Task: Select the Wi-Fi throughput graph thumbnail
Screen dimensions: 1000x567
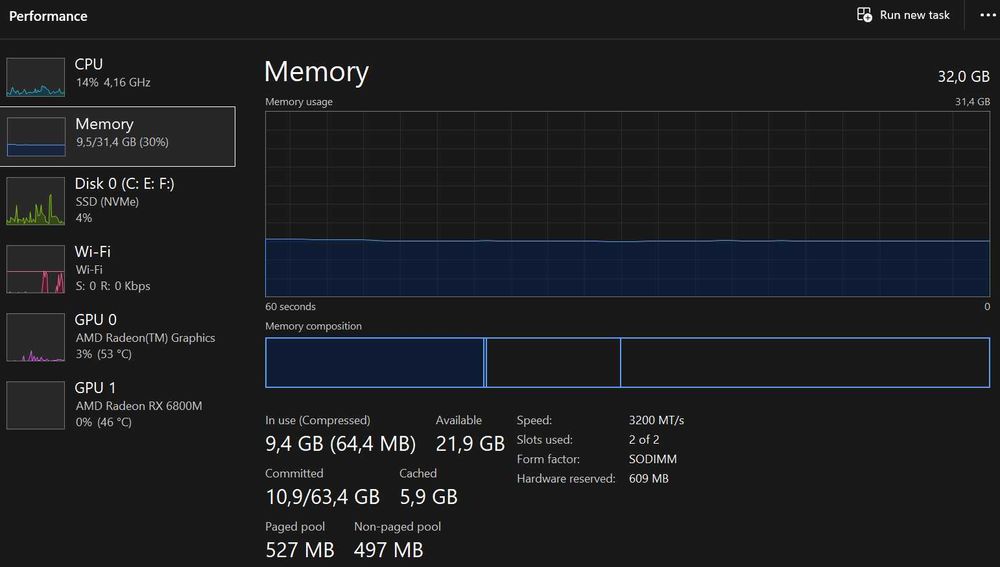Action: click(x=36, y=269)
